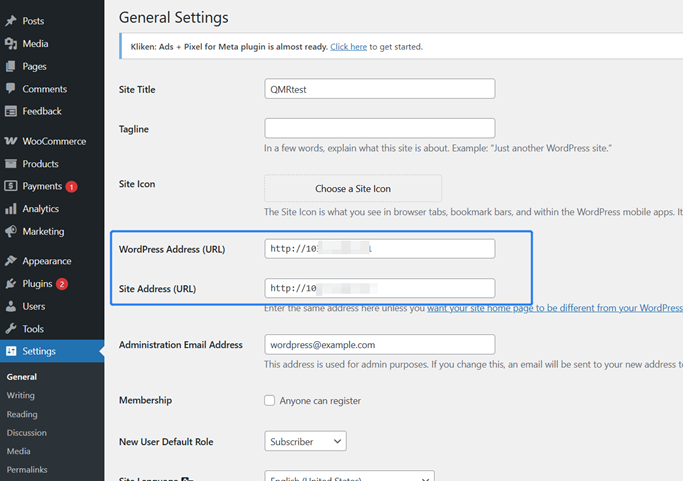
Task: Click the Marketing megaphone icon
Action: [11, 231]
